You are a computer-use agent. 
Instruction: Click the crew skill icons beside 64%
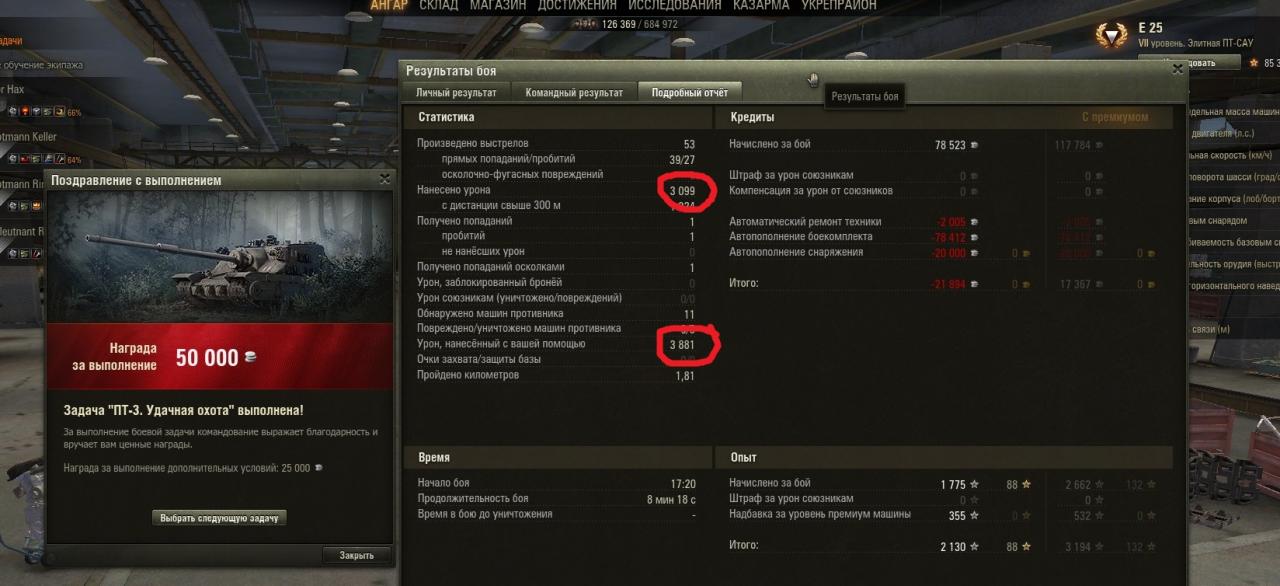36,159
